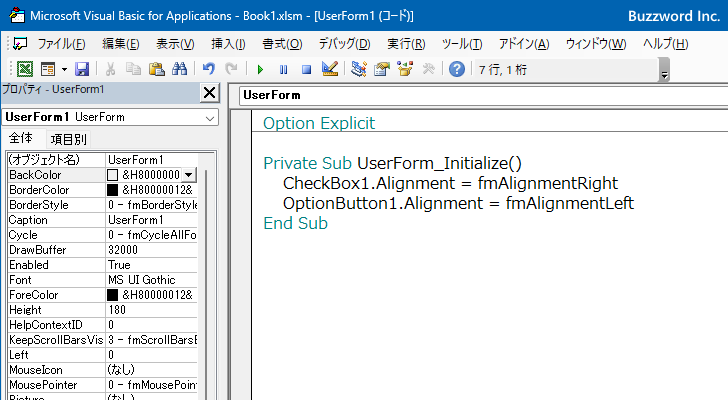Open the 実行(R) menu

tap(406, 44)
